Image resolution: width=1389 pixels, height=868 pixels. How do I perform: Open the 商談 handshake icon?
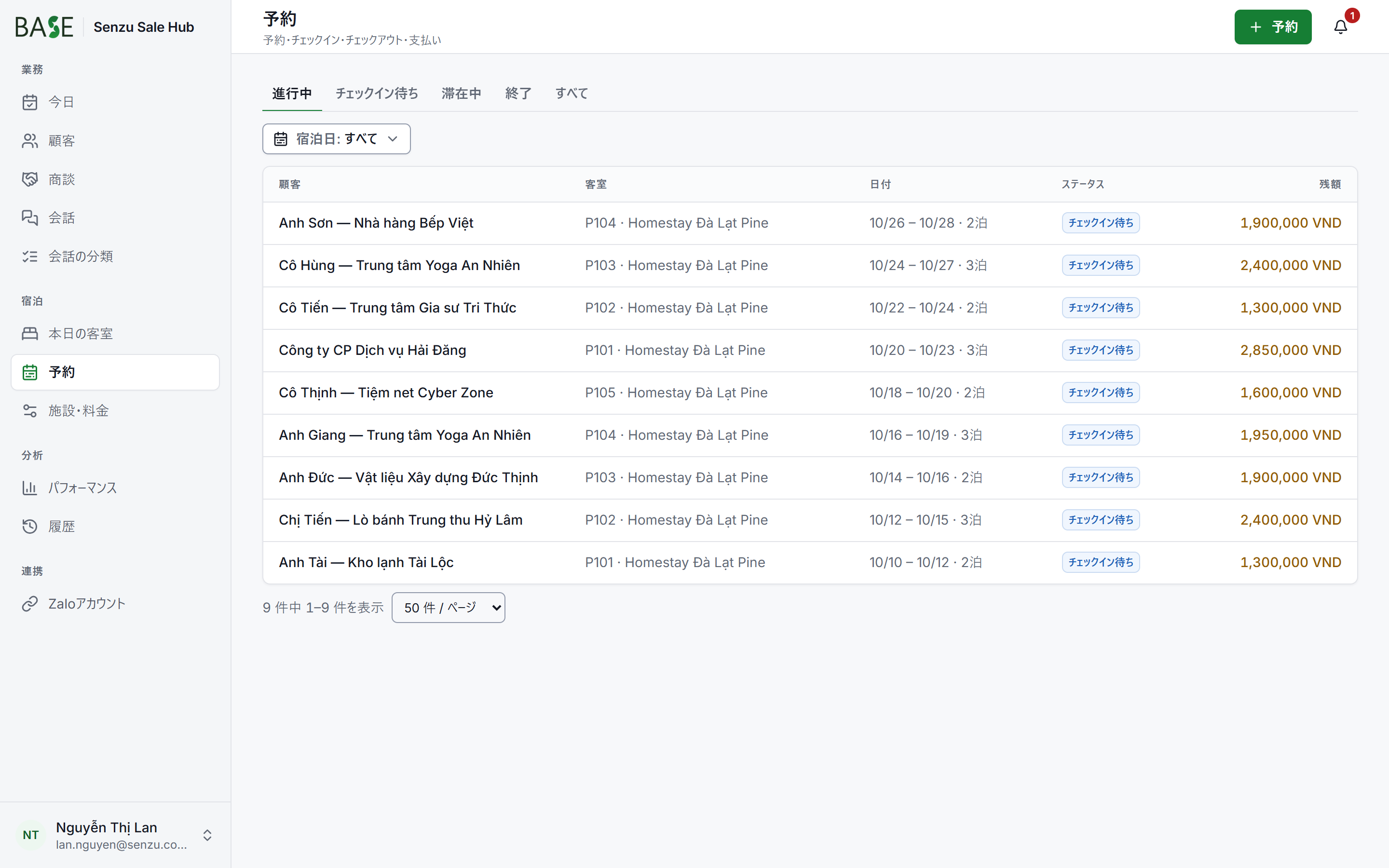point(30,179)
